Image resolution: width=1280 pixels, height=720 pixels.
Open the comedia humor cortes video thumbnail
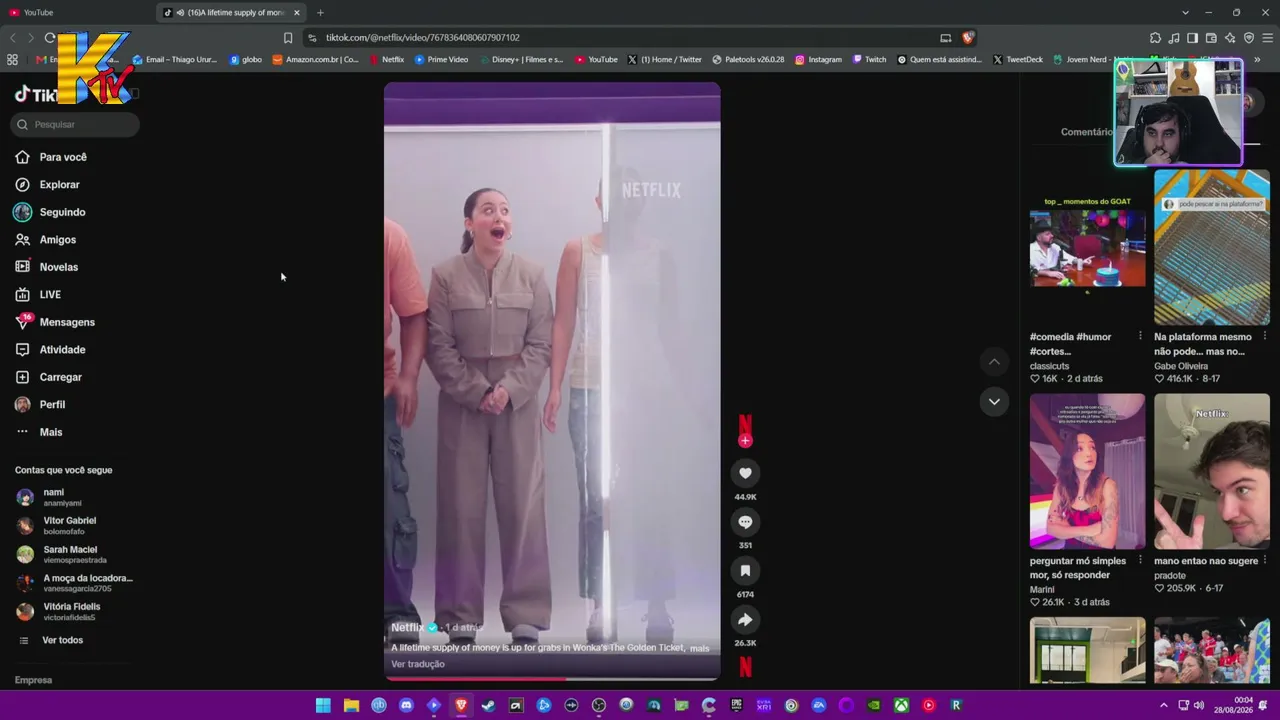(1088, 248)
